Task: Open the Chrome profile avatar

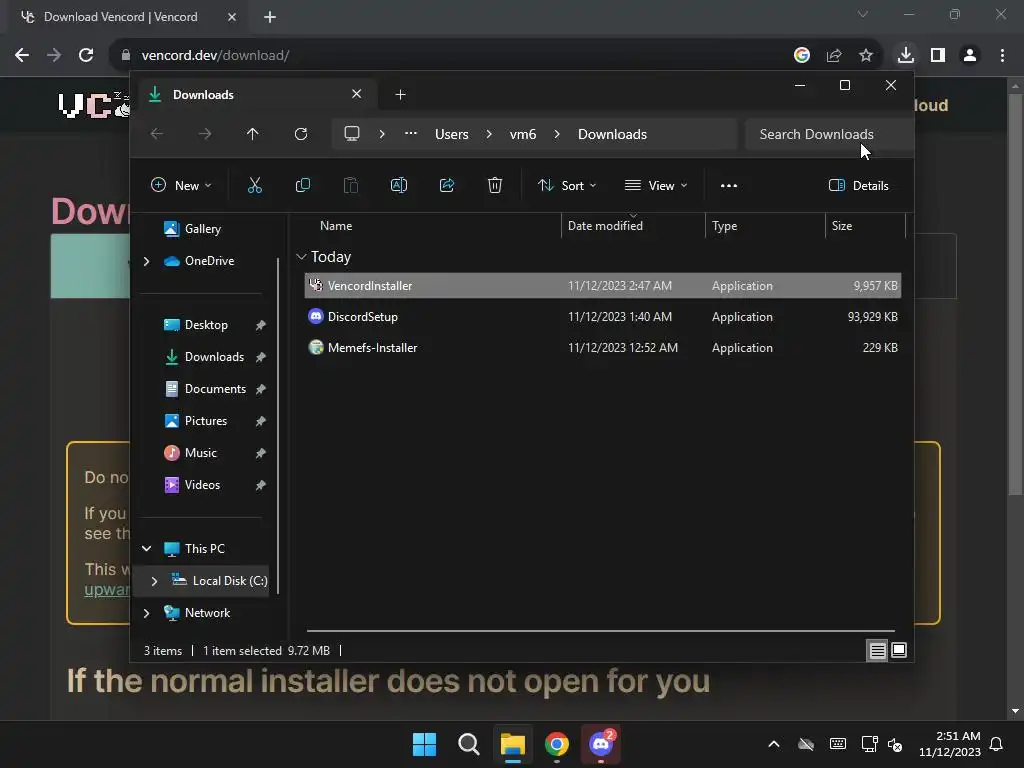Action: point(970,55)
